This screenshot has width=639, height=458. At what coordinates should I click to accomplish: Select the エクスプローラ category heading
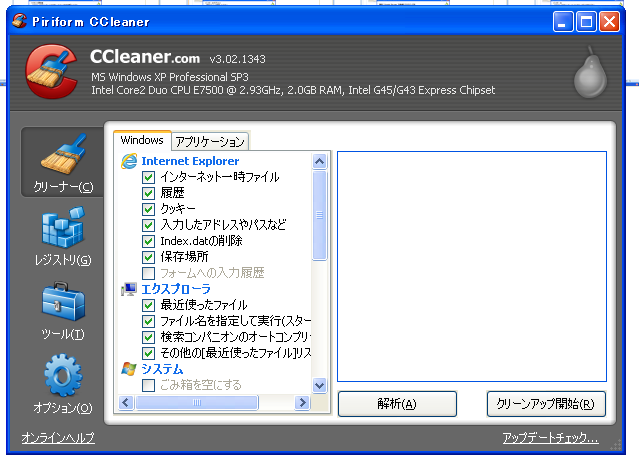pyautogui.click(x=176, y=289)
